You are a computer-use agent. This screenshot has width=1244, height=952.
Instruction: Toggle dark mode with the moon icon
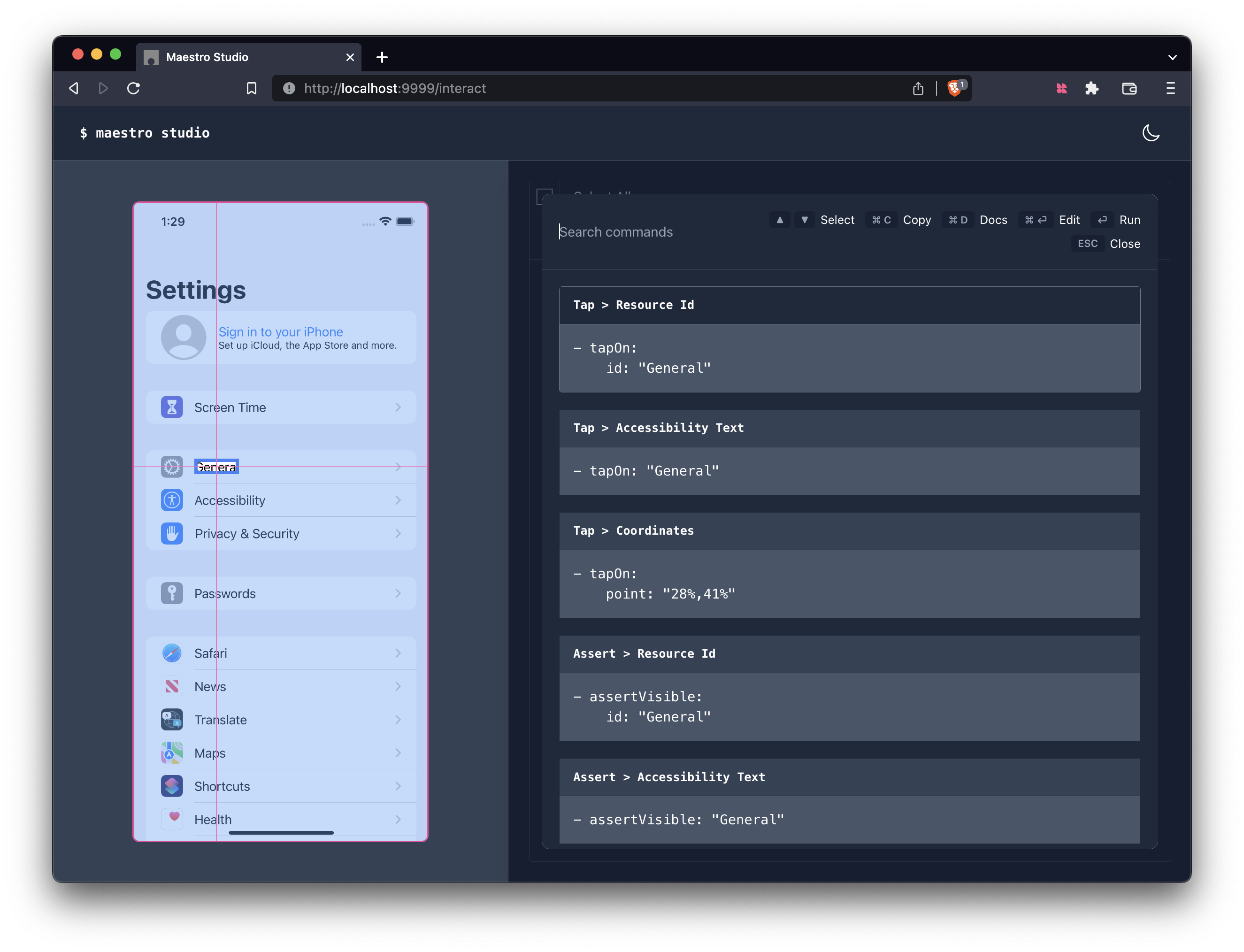(1151, 133)
